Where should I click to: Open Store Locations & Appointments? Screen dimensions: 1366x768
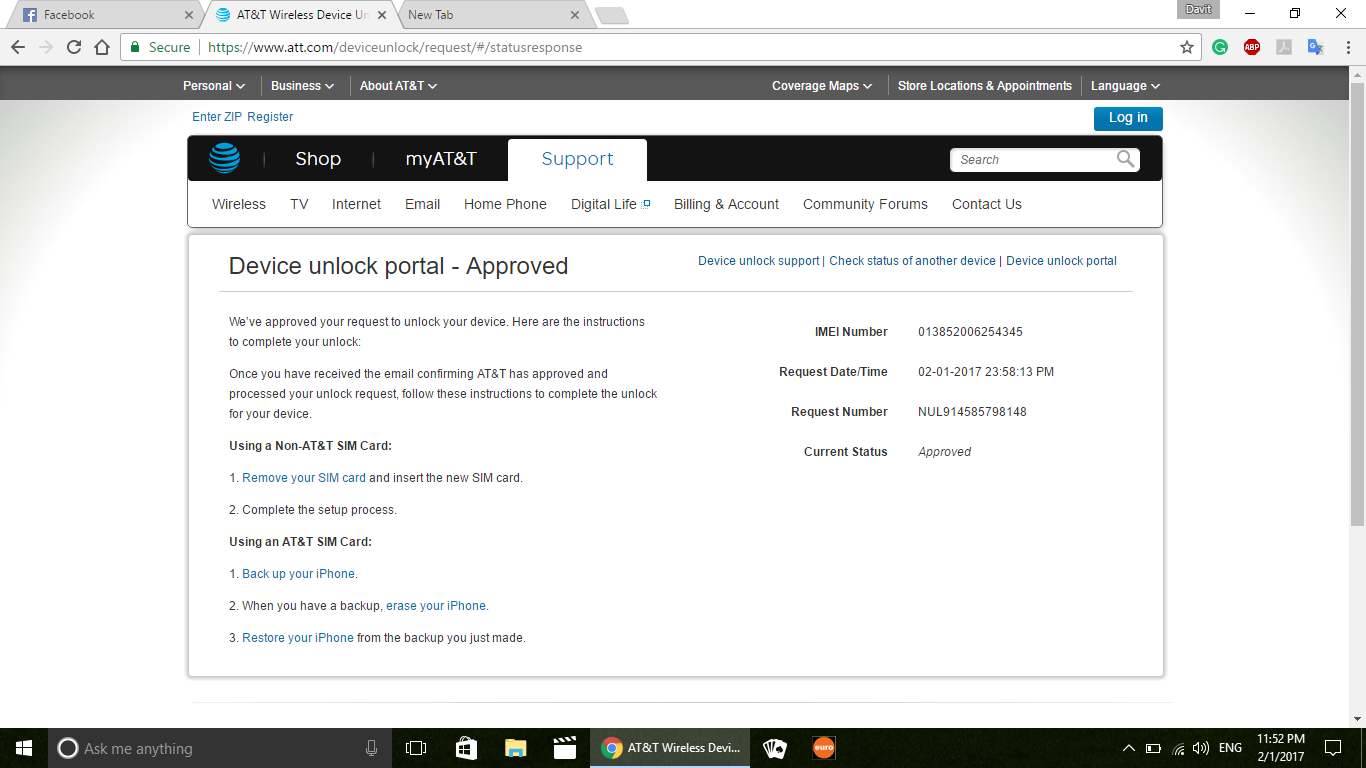[984, 86]
